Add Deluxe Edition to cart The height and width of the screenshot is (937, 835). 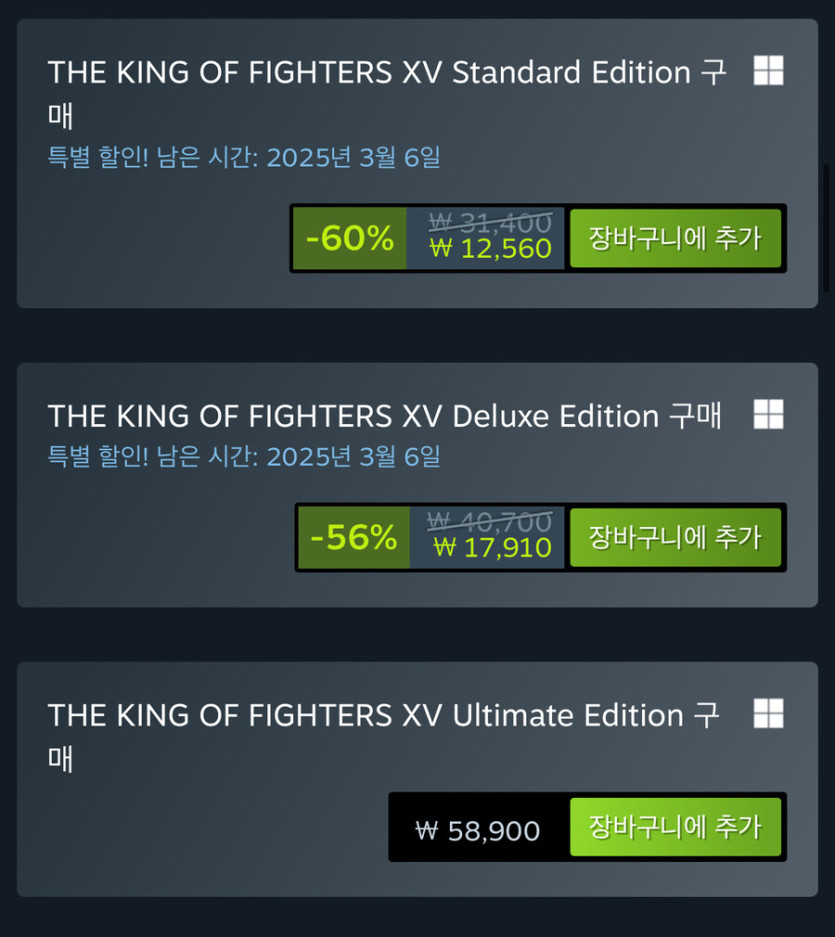click(675, 537)
